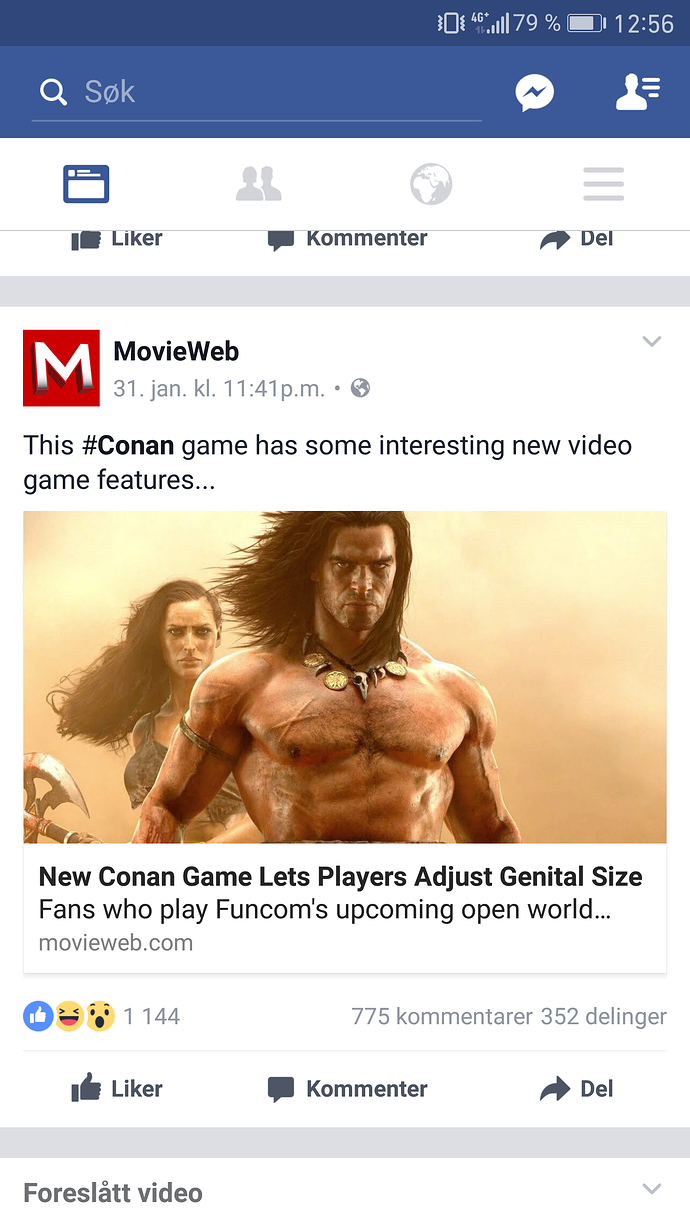Viewport: 690px width, 1226px height.
Task: Tap the search magnifier icon
Action: 52,93
